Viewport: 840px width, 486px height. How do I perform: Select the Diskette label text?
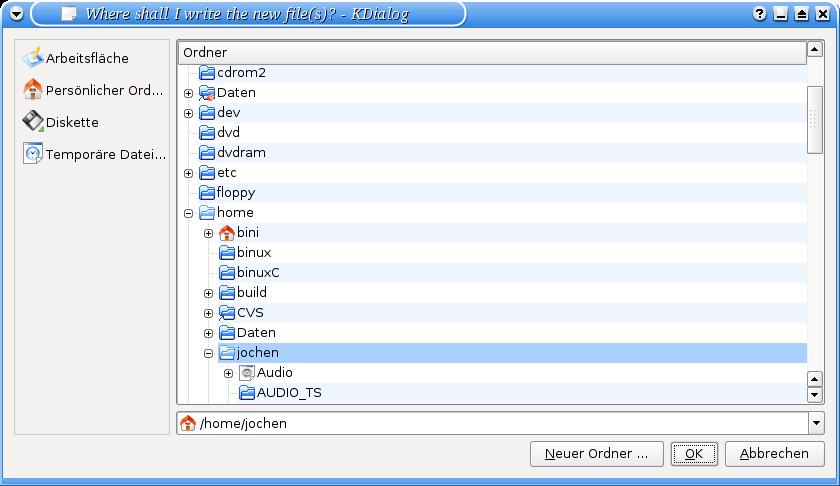[72, 122]
